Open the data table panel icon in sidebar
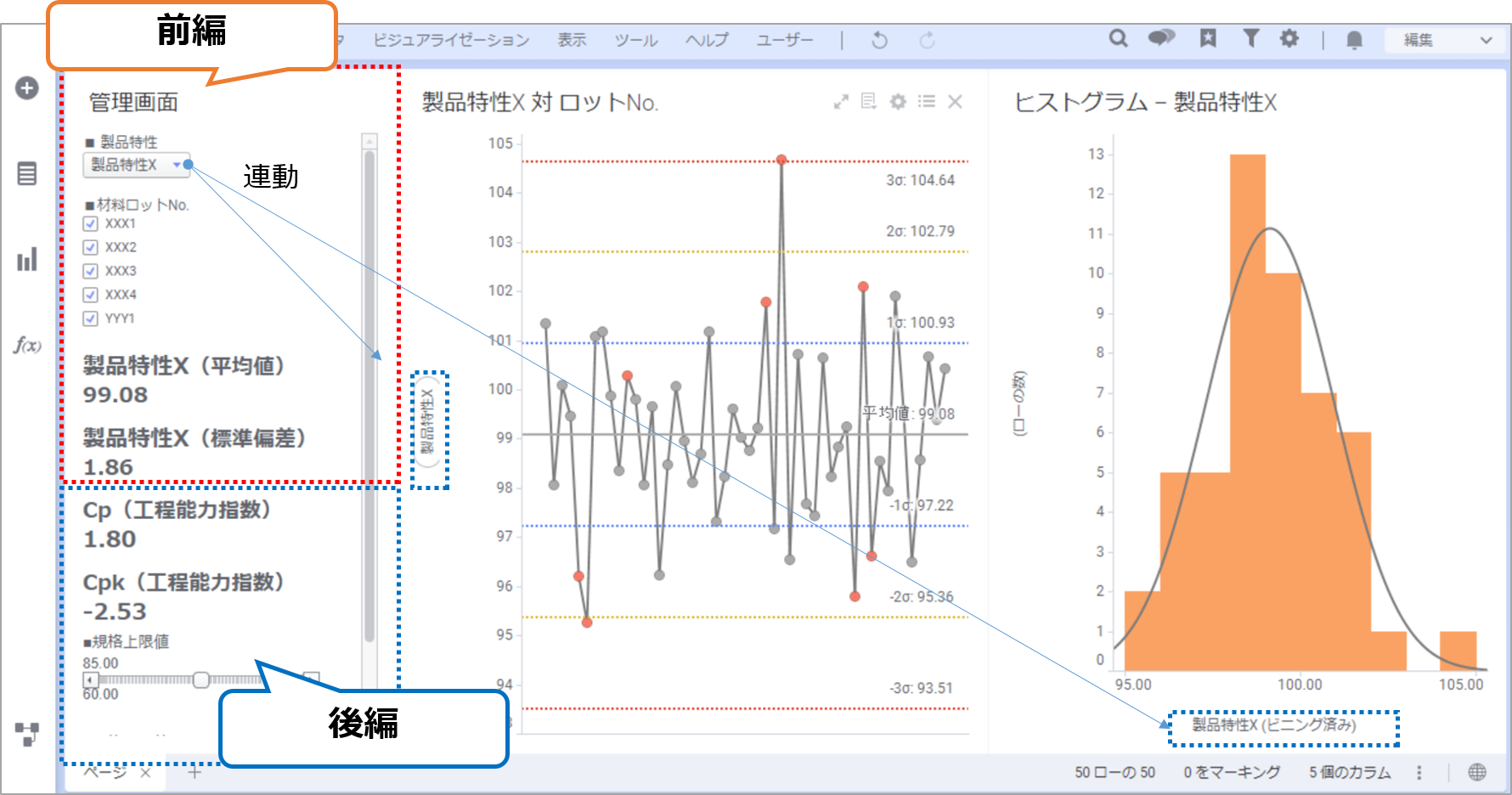 (27, 174)
